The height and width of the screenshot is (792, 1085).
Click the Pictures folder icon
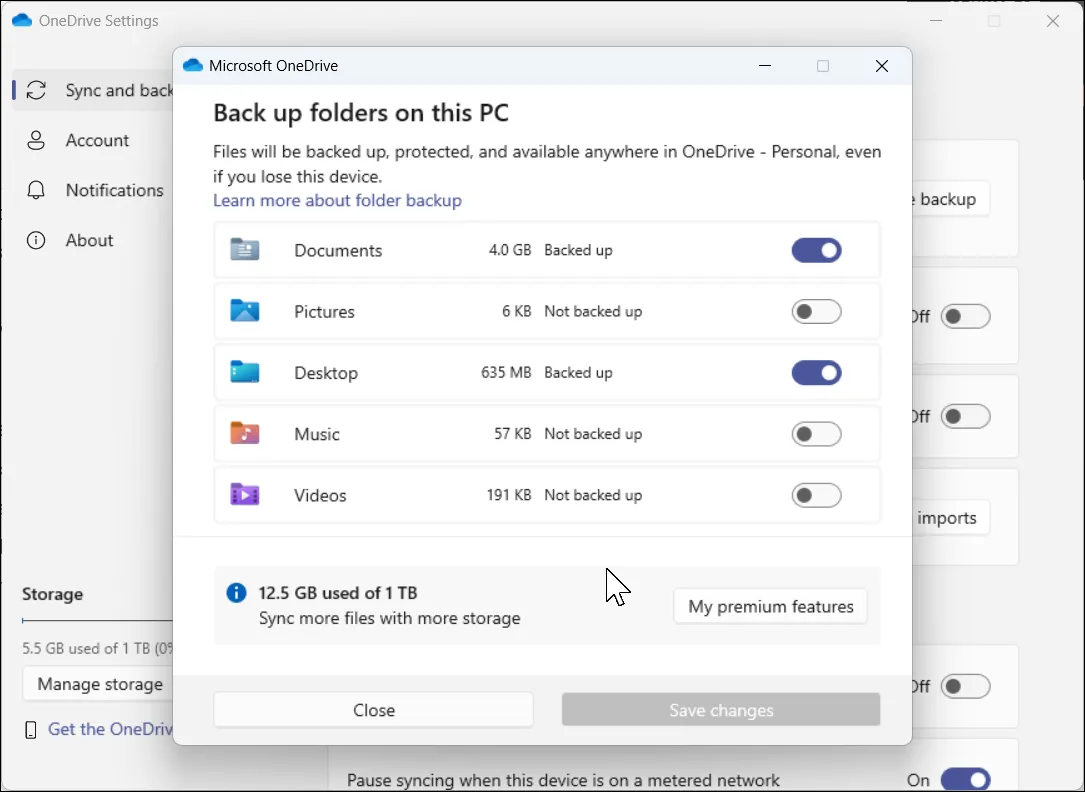click(x=244, y=311)
